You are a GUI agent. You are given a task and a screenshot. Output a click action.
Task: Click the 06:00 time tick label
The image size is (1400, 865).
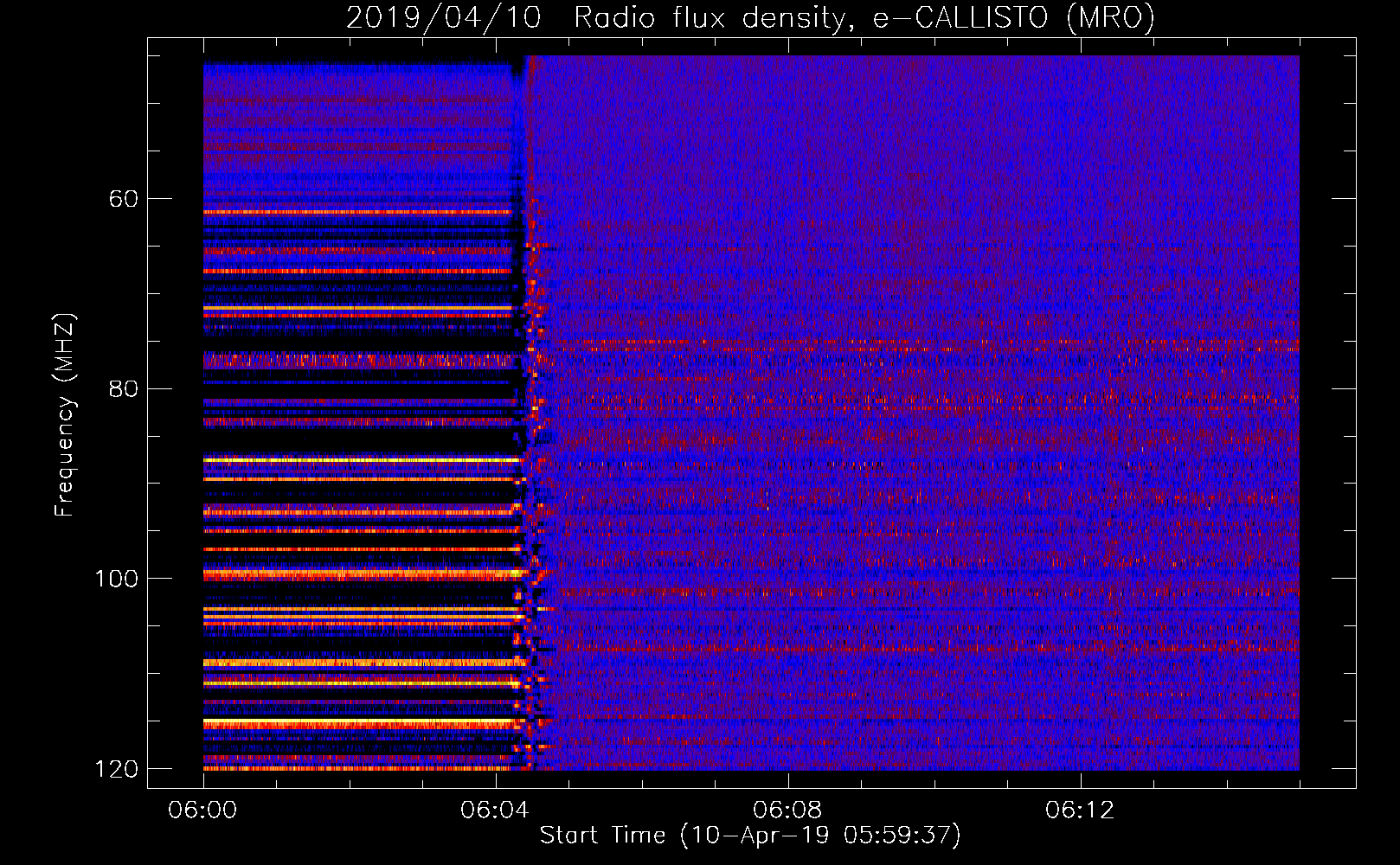tap(203, 811)
